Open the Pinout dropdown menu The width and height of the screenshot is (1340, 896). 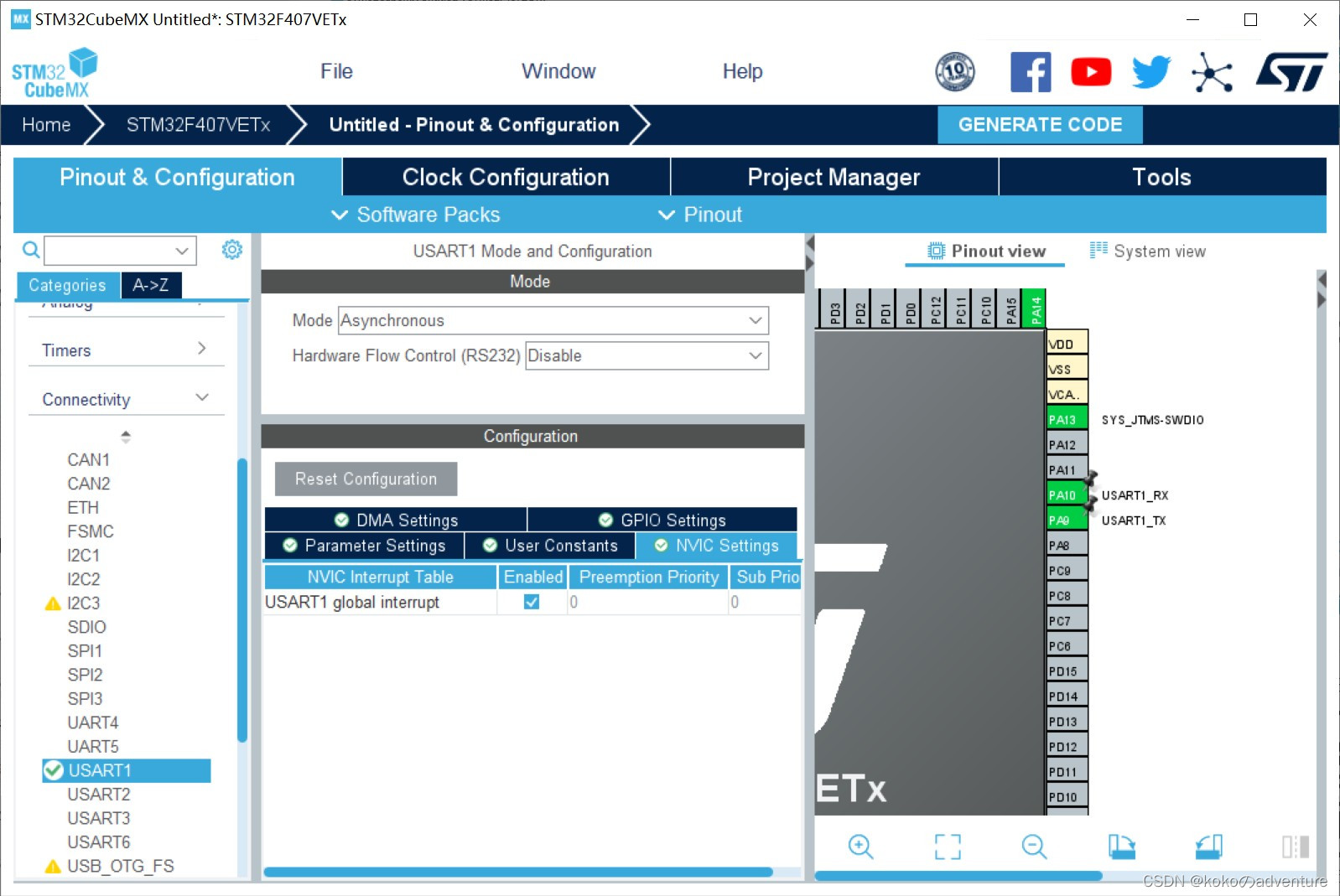700,215
